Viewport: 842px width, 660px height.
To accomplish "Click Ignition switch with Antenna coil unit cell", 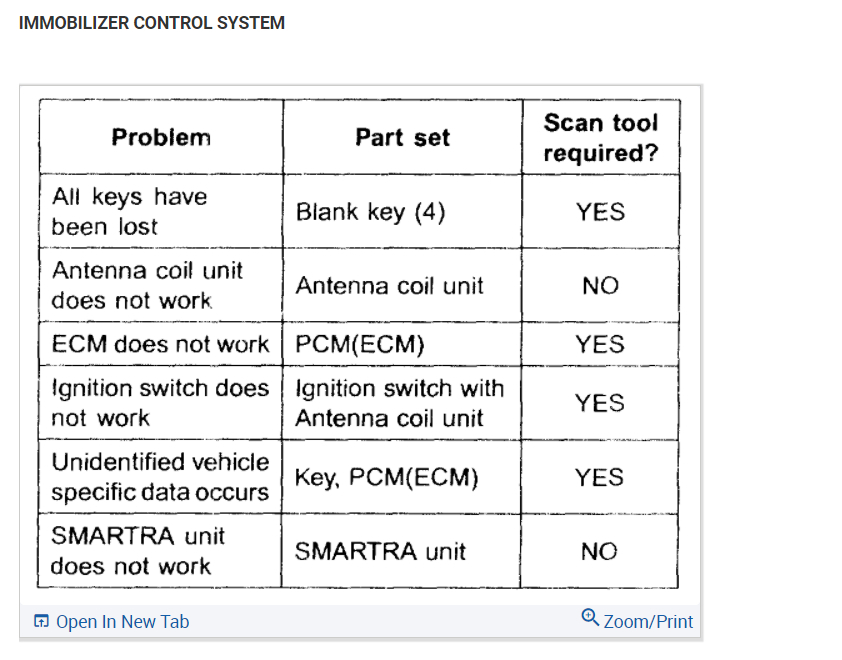I will click(x=399, y=403).
